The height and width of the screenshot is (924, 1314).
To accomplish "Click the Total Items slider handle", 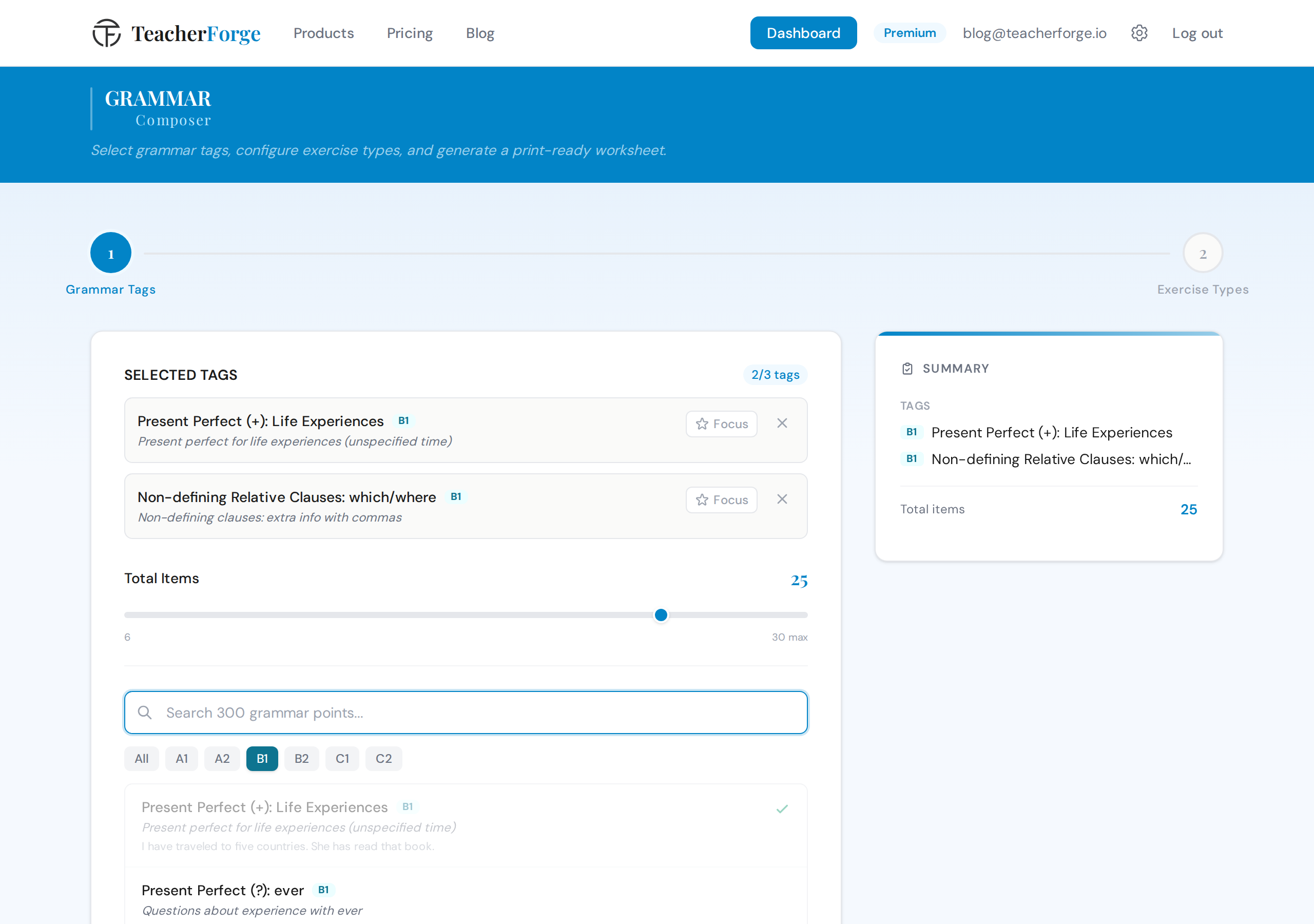I will (x=661, y=615).
